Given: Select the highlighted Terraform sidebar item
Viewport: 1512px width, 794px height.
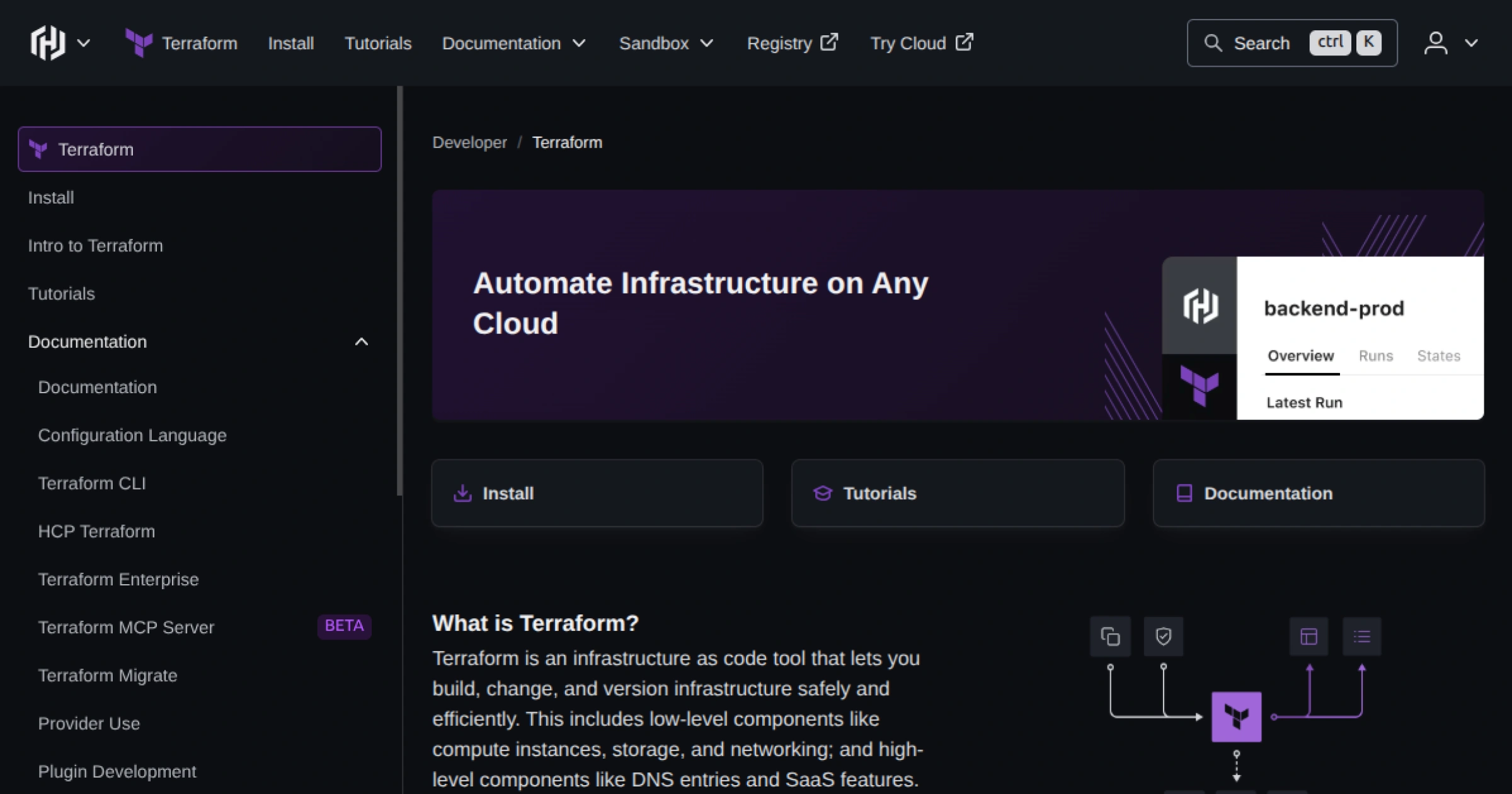Looking at the screenshot, I should click(x=200, y=149).
